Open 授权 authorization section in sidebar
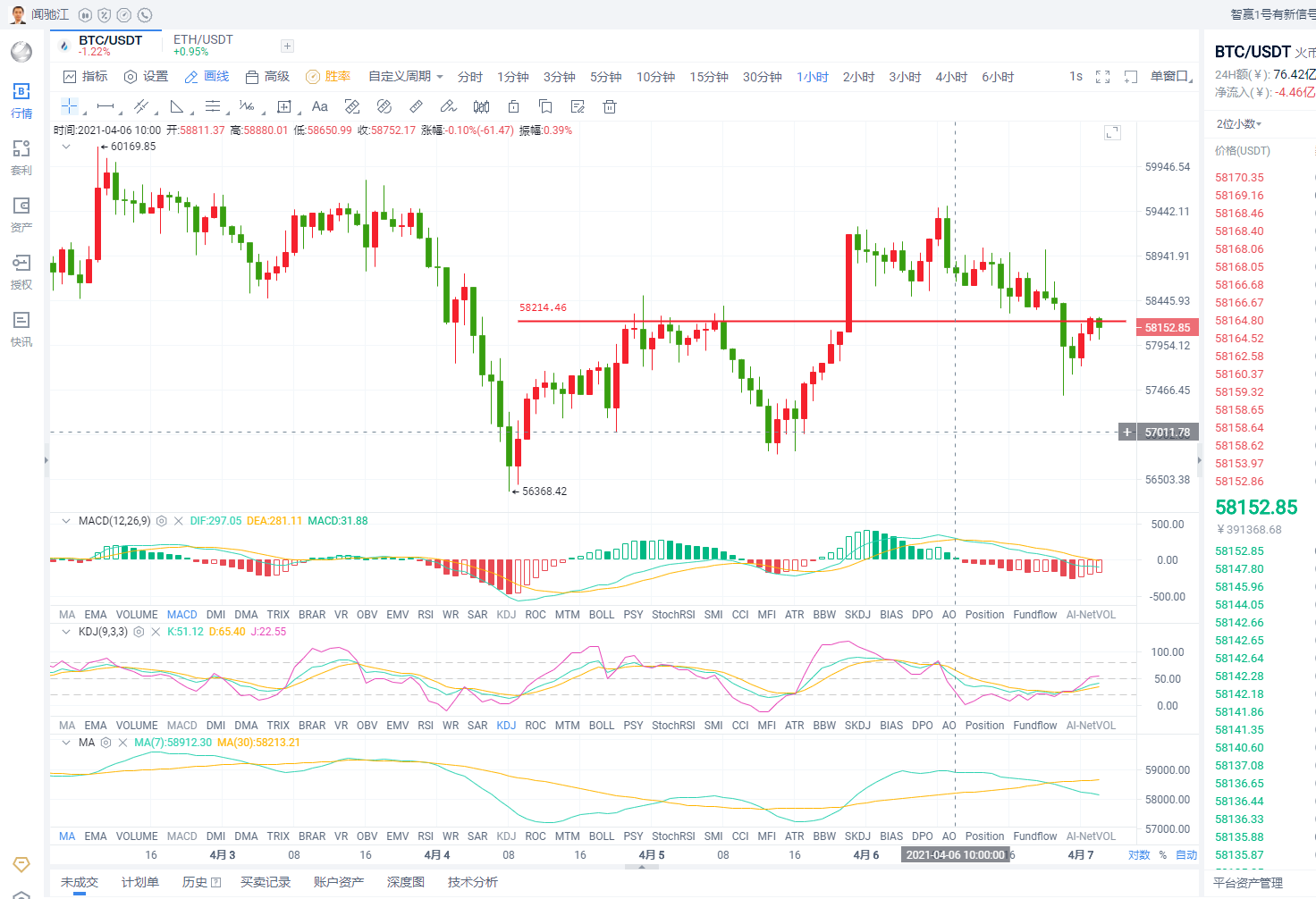Image resolution: width=1316 pixels, height=899 pixels. pos(21,272)
